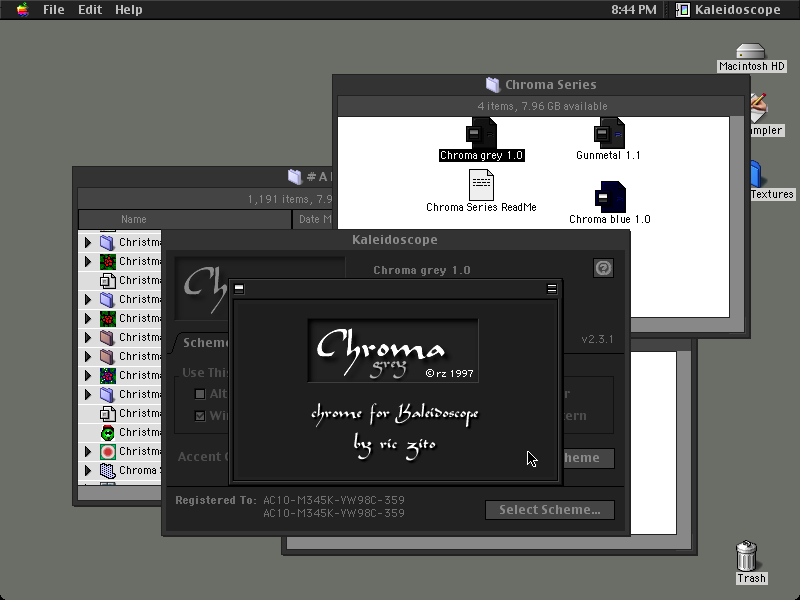This screenshot has height=600, width=800.
Task: Click the folder icon in the '# A' window title
Action: tap(295, 177)
